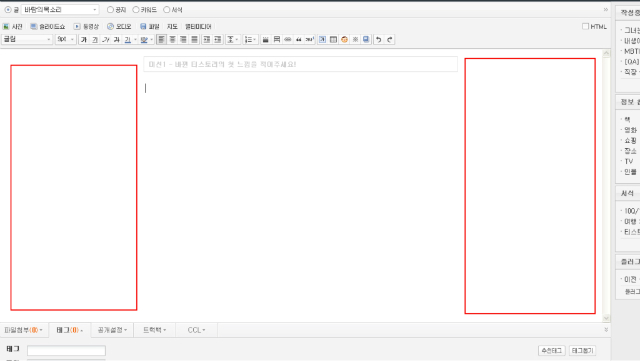Open the 파일첨부 tab
Image resolution: width=640 pixels, height=361 pixels.
(24, 330)
